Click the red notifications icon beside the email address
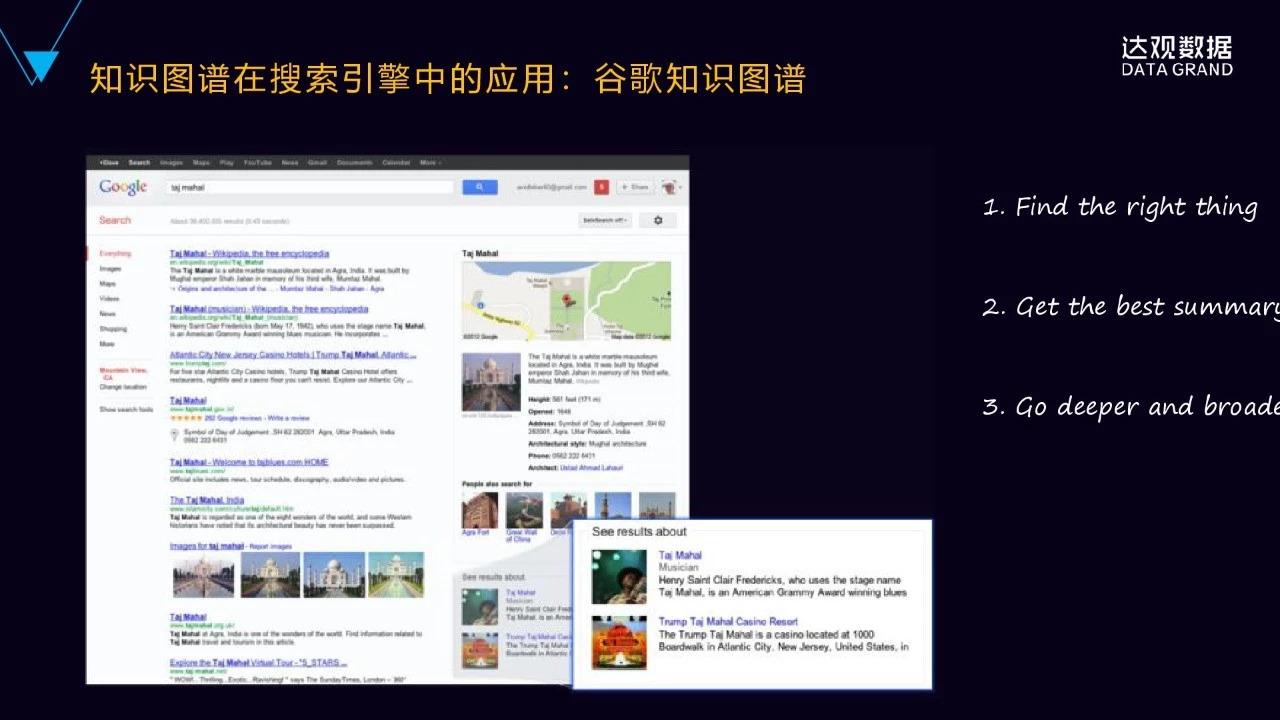 click(x=601, y=187)
